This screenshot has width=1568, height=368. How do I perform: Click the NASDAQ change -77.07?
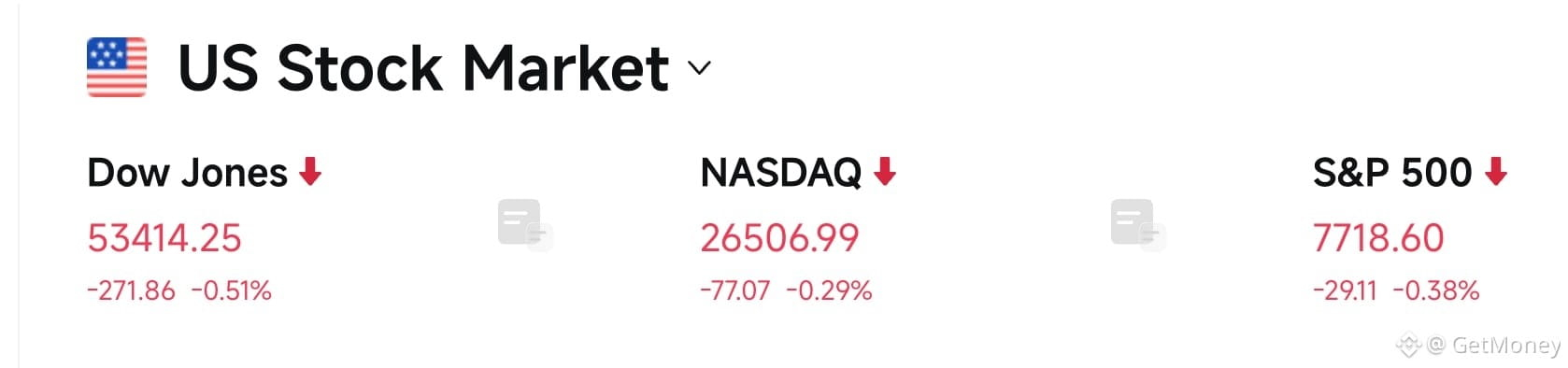[x=735, y=291]
